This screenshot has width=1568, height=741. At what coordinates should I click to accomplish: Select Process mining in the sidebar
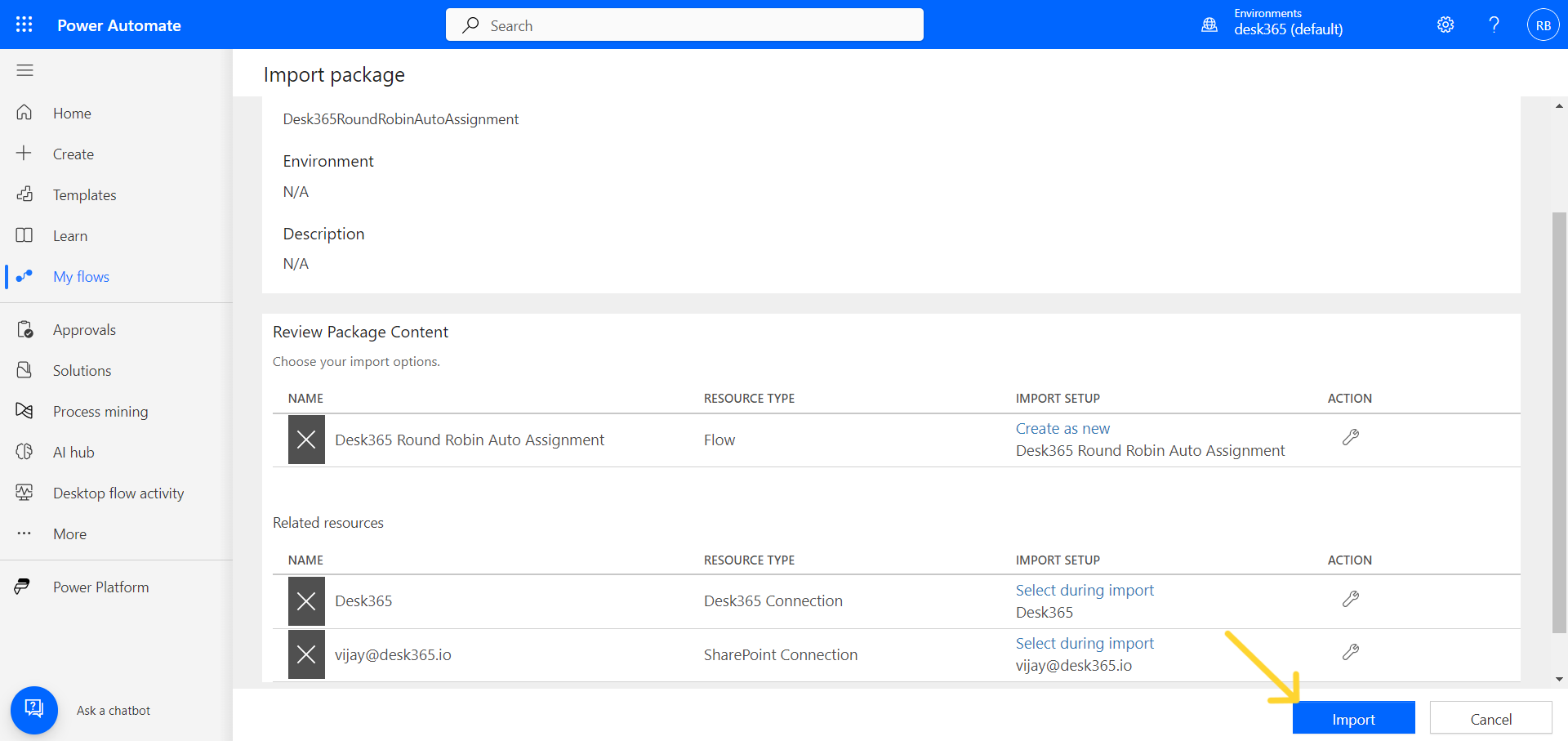(x=100, y=411)
